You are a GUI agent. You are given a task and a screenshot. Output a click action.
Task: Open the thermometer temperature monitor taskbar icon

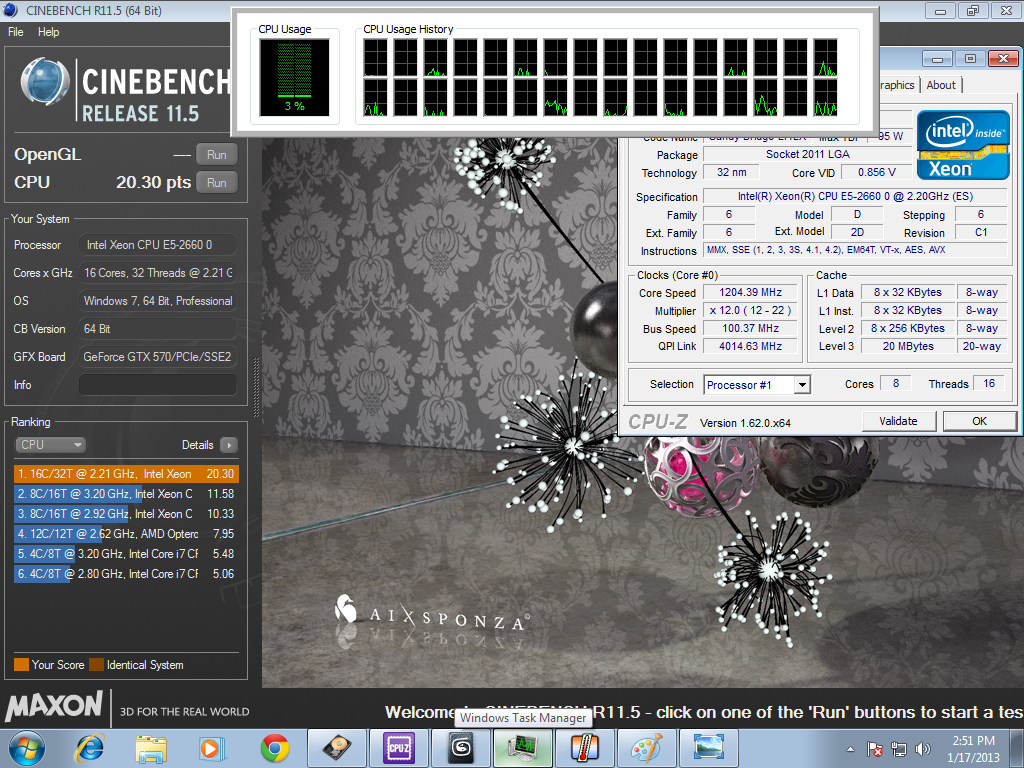(585, 748)
